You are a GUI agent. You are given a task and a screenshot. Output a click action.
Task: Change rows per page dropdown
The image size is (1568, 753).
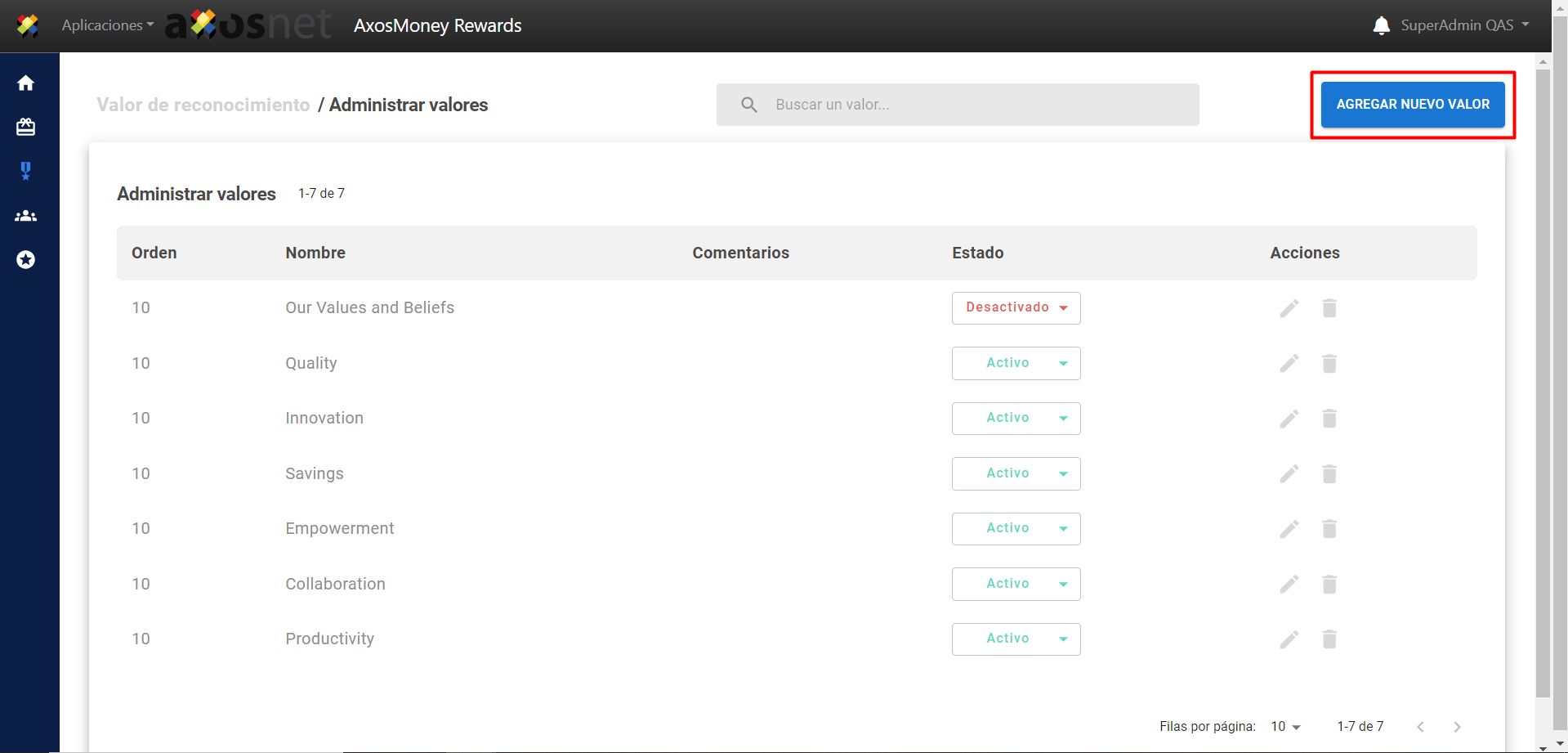[1285, 727]
